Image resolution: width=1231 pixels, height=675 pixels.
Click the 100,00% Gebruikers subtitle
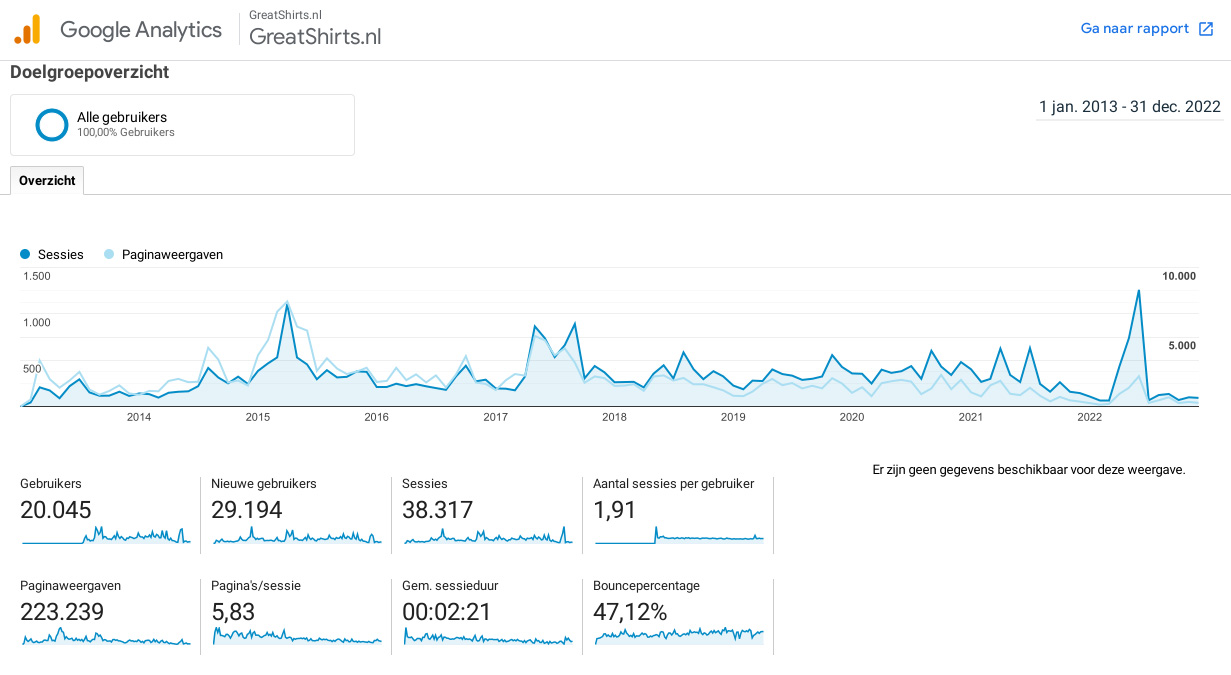[x=126, y=132]
